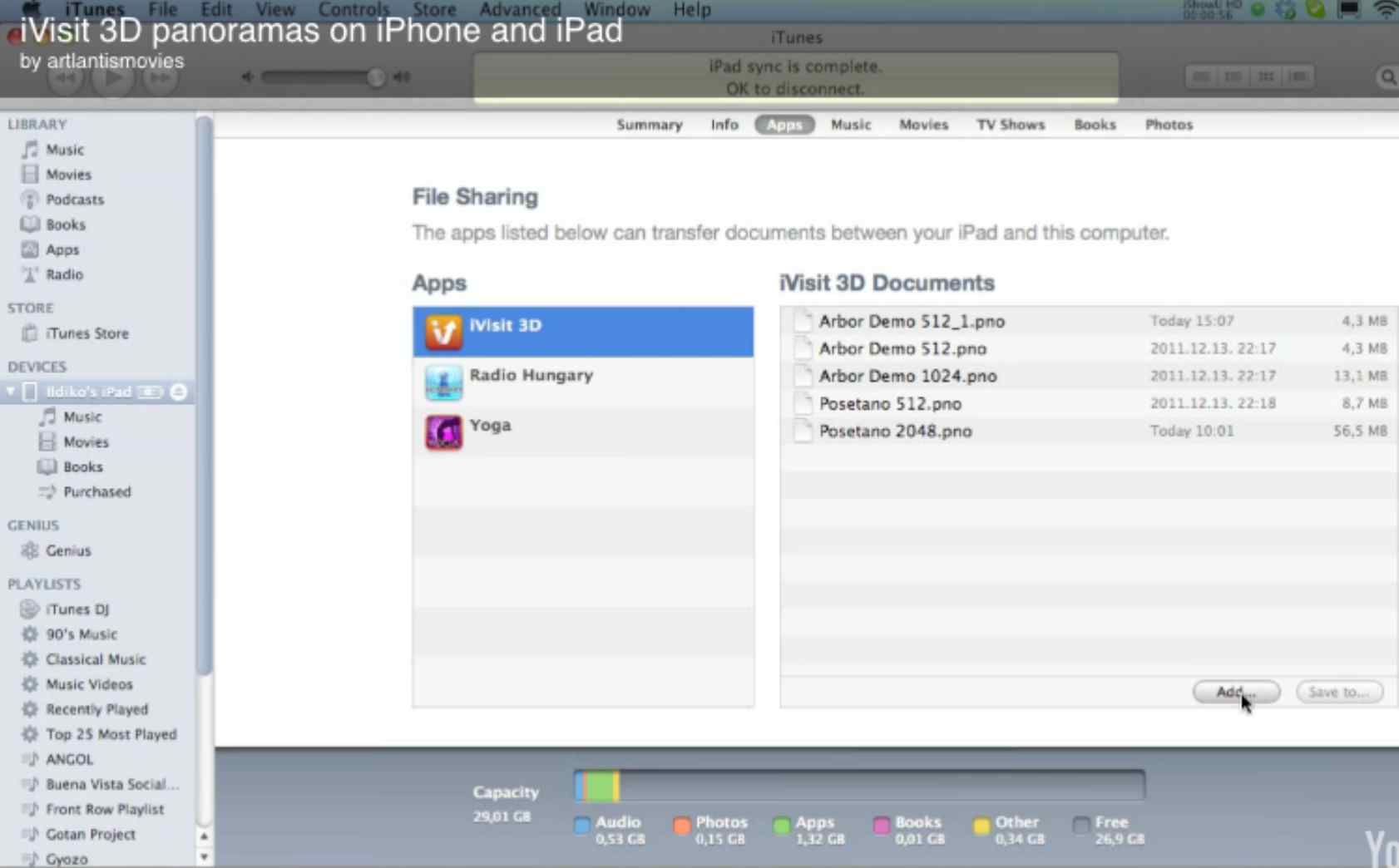Click the Audio capacity color swatch
Screen dimensions: 1399x868
pos(582,826)
